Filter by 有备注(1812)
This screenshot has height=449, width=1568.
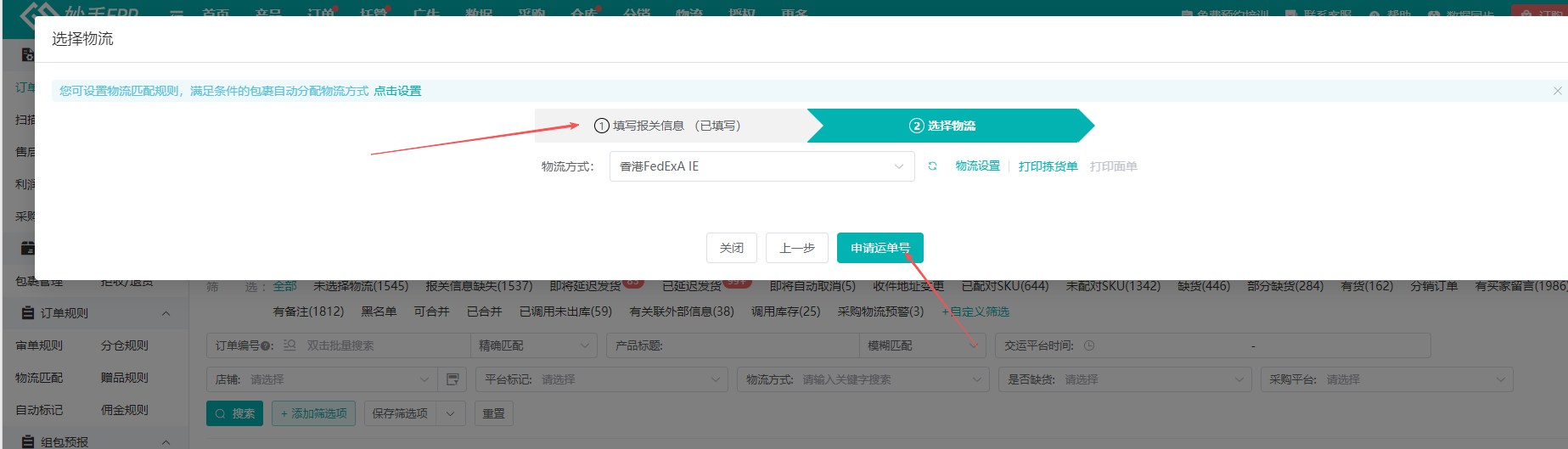(x=308, y=311)
